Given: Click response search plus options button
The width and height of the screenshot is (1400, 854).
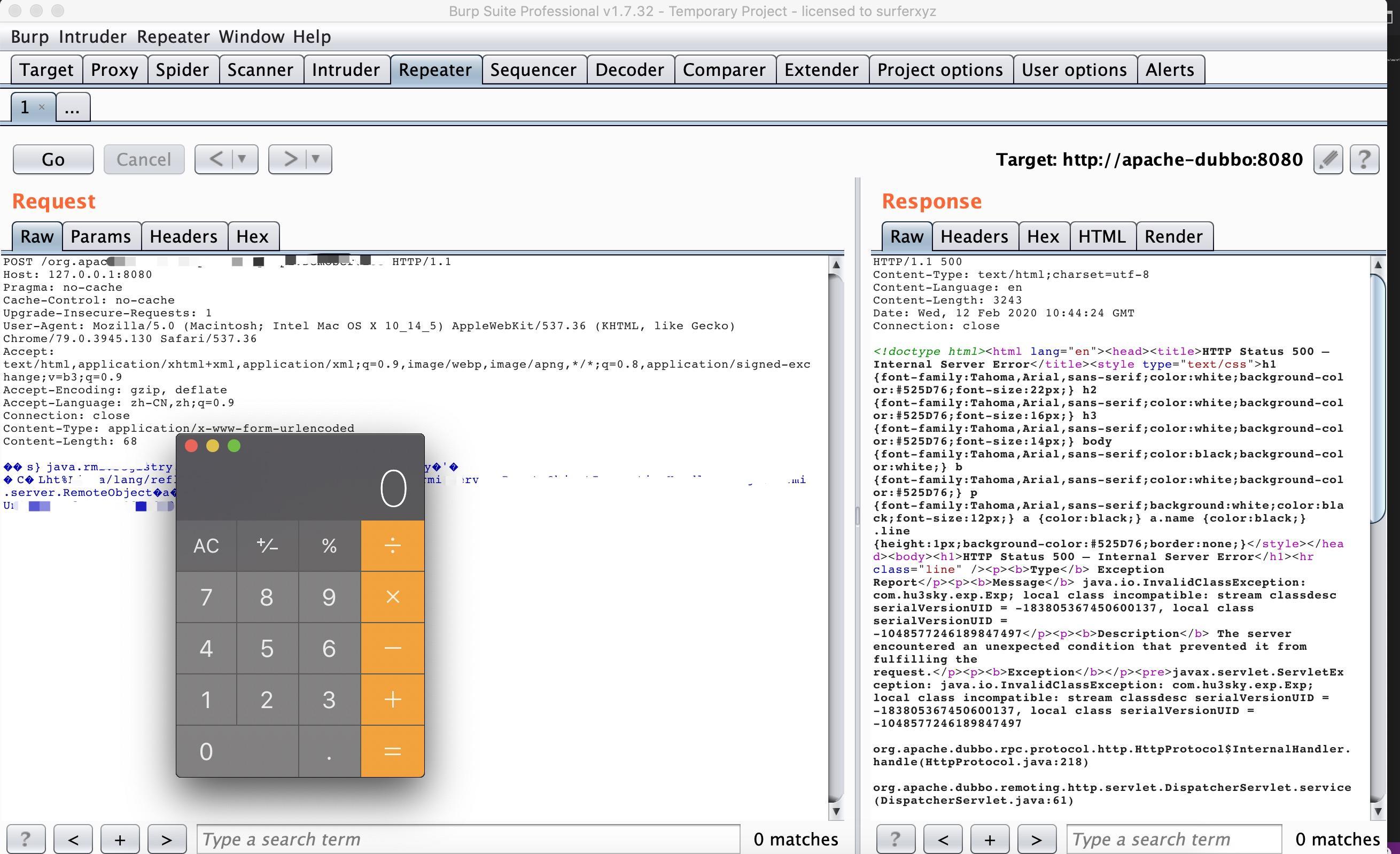Looking at the screenshot, I should click(x=990, y=839).
